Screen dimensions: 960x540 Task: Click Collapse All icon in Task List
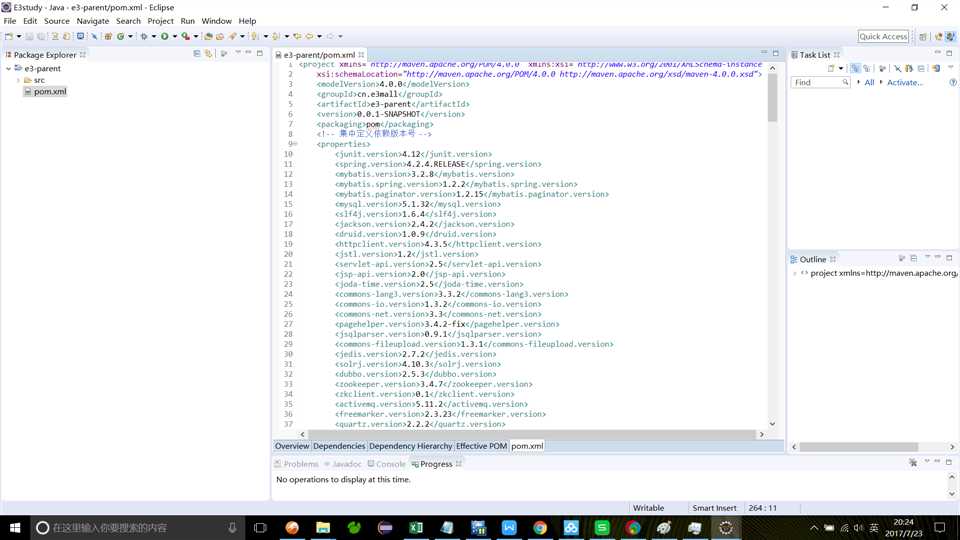[921, 68]
